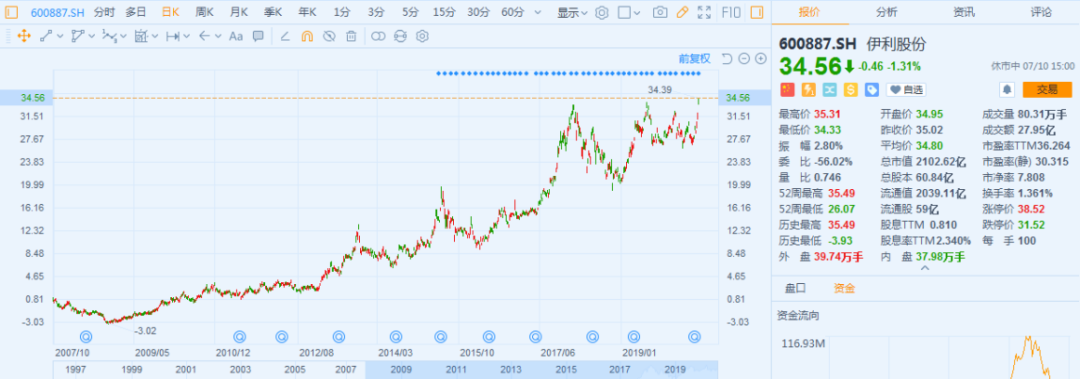
Task: Select the horizontal range measure tool
Action: [173, 36]
